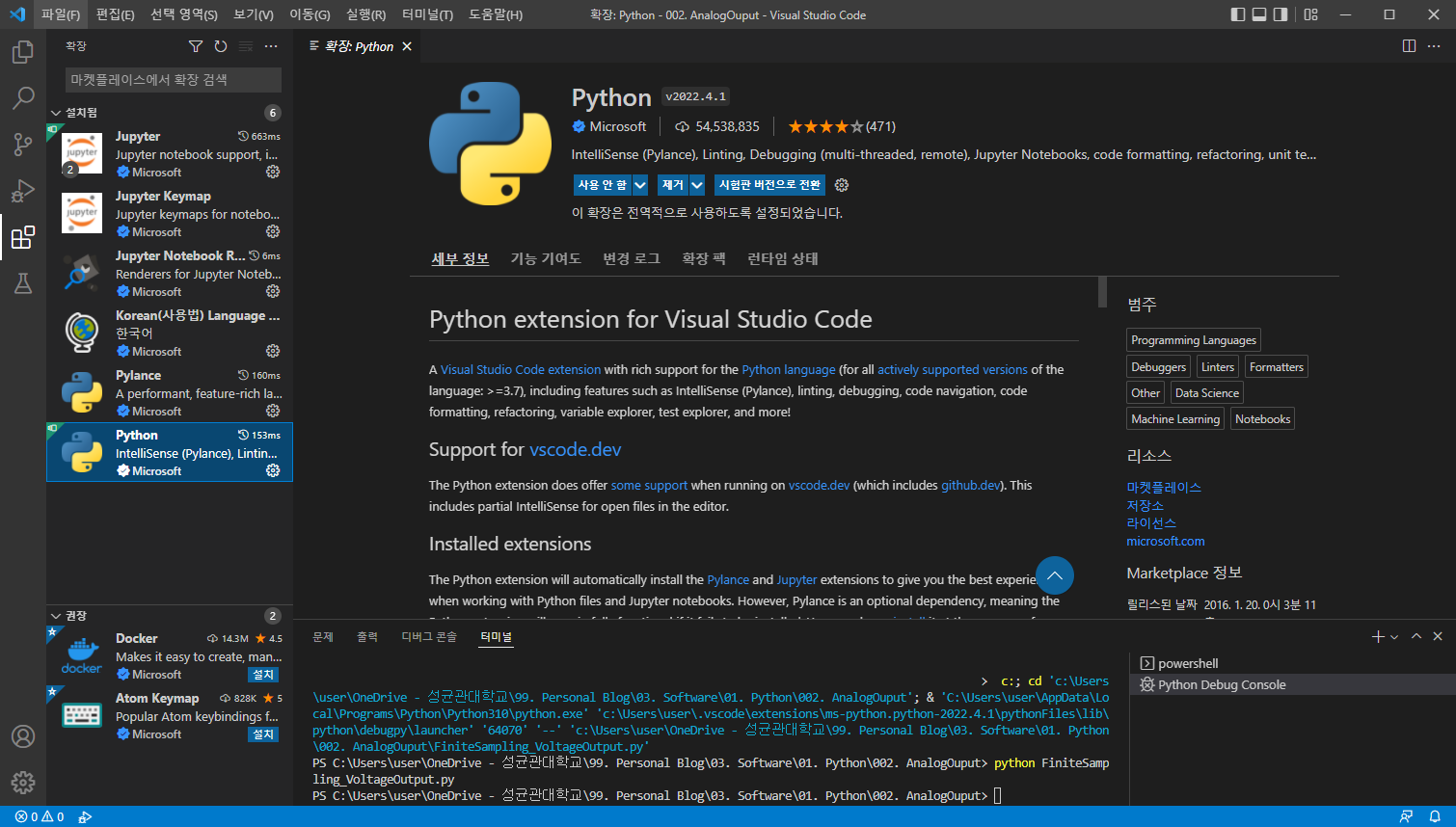Open new terminal launch profile dropdown
1456x827 pixels.
(x=1394, y=637)
